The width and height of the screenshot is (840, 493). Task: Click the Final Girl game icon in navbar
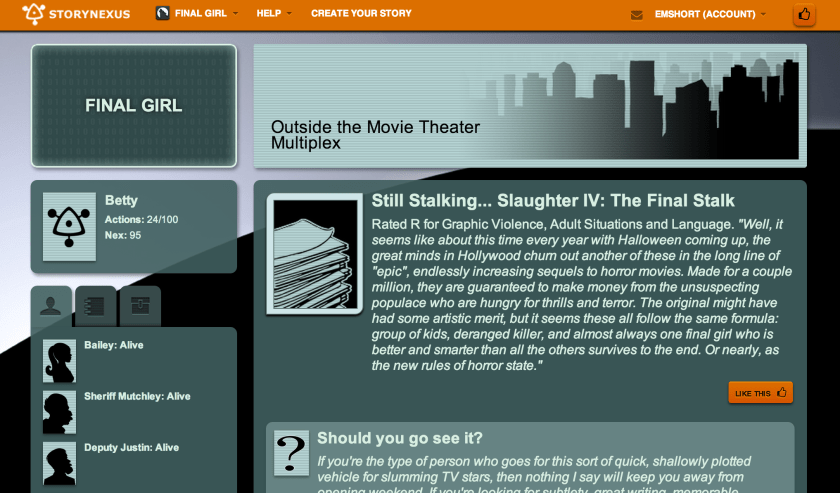[x=162, y=13]
